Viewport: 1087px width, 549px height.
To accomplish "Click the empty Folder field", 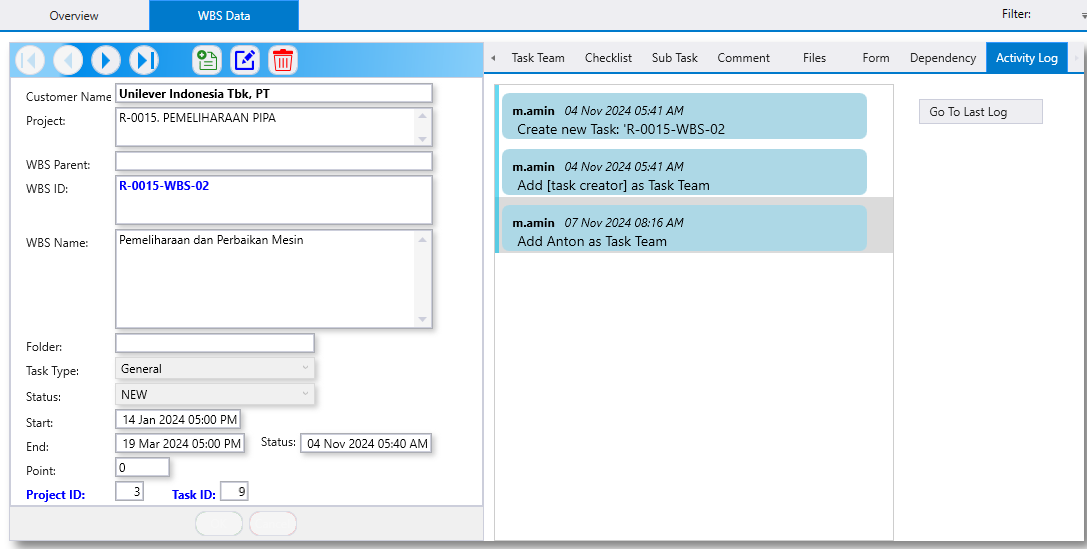I will (x=215, y=343).
